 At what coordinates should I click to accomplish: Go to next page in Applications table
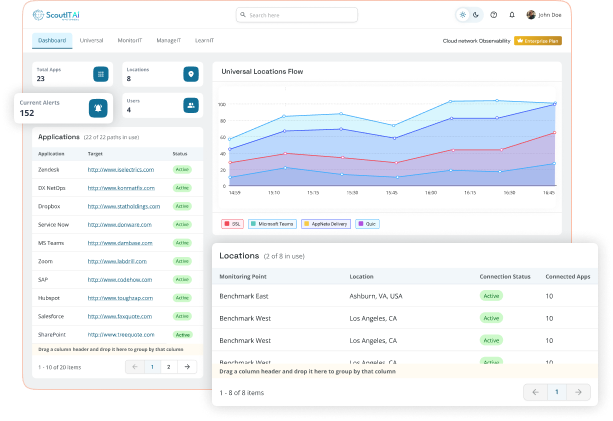[x=189, y=367]
